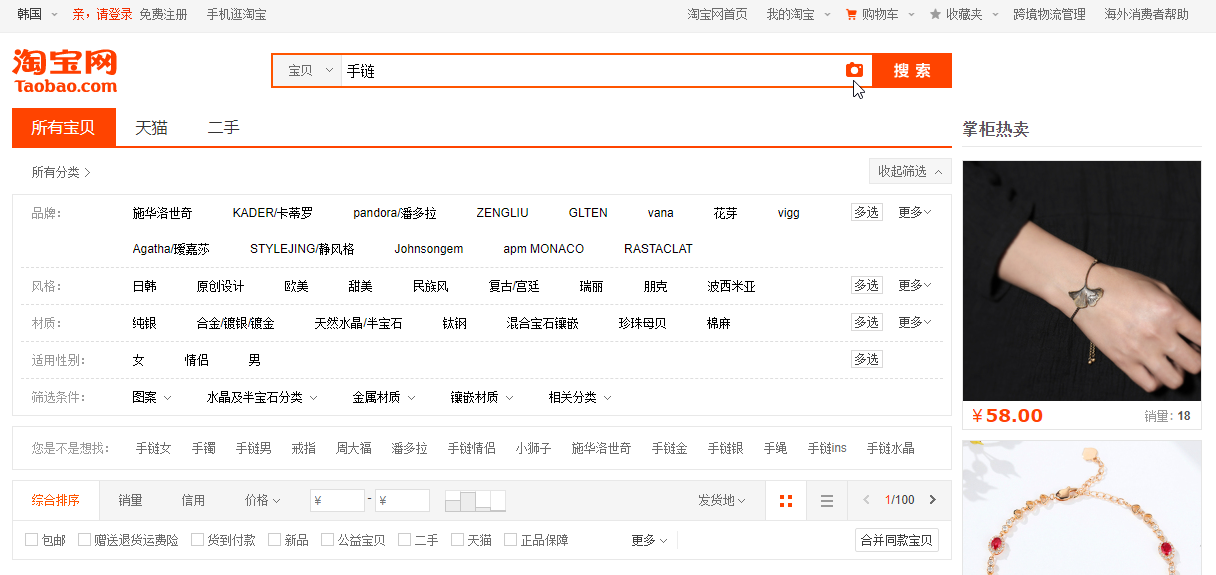The image size is (1216, 575).
Task: Click the camera image-search icon
Action: [854, 70]
